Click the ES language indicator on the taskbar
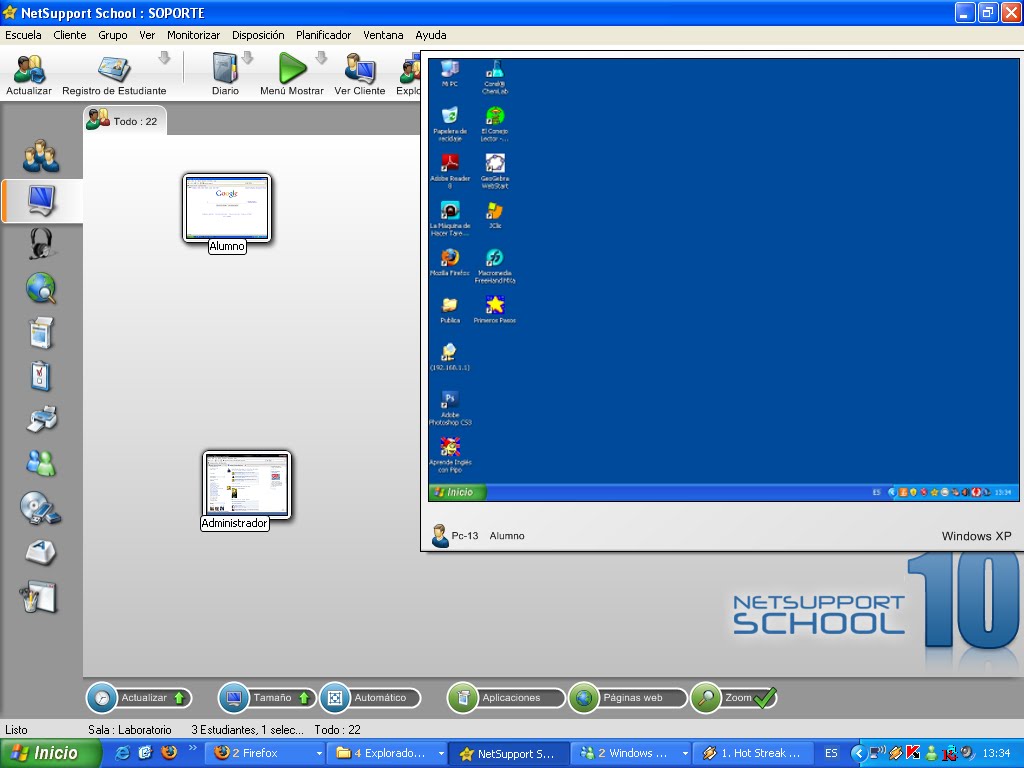The width and height of the screenshot is (1024, 768). coord(831,754)
